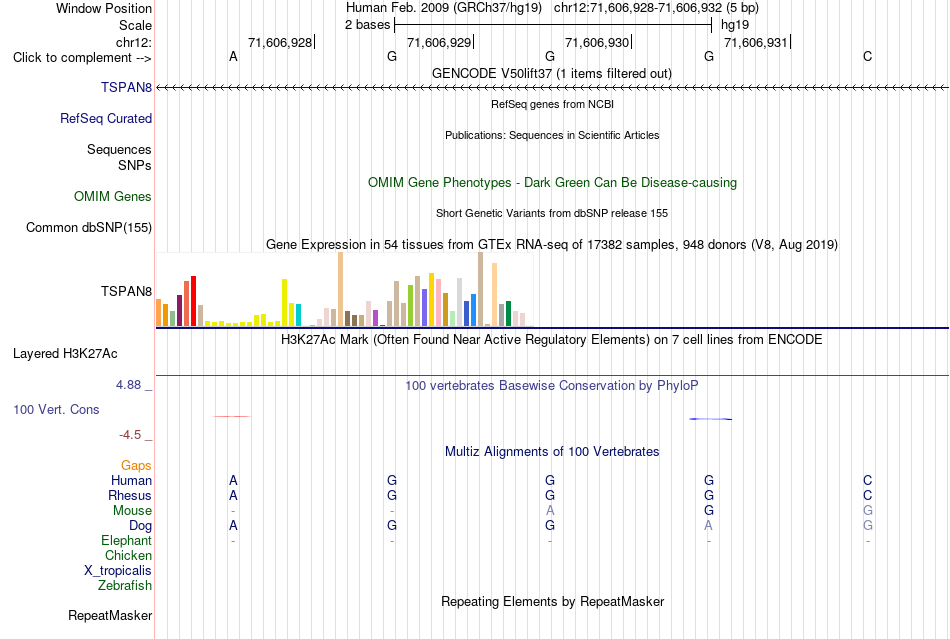Click the blue TSPAN8 gene label beside the arrow line

coord(127,87)
